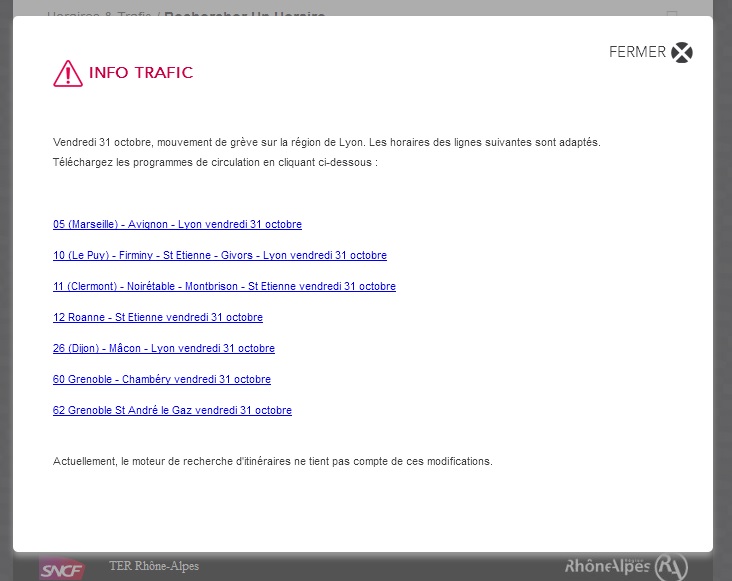Click the TER Rhône-Alpes footer text
The image size is (732, 581).
154,567
